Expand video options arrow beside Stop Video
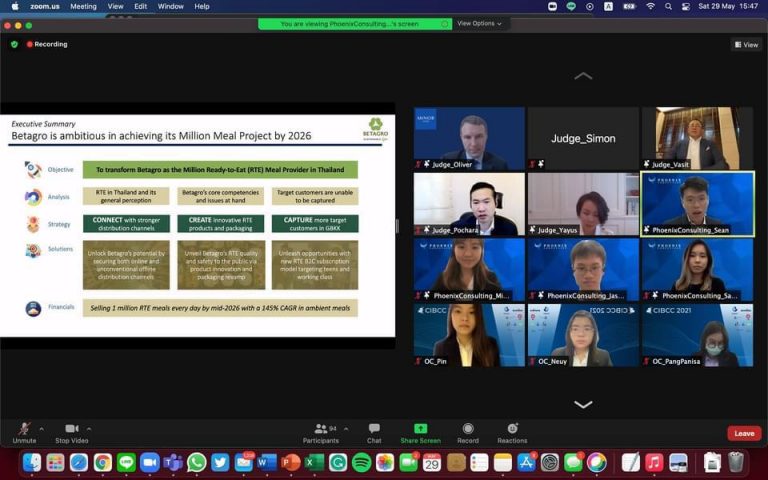The width and height of the screenshot is (768, 480). (89, 429)
